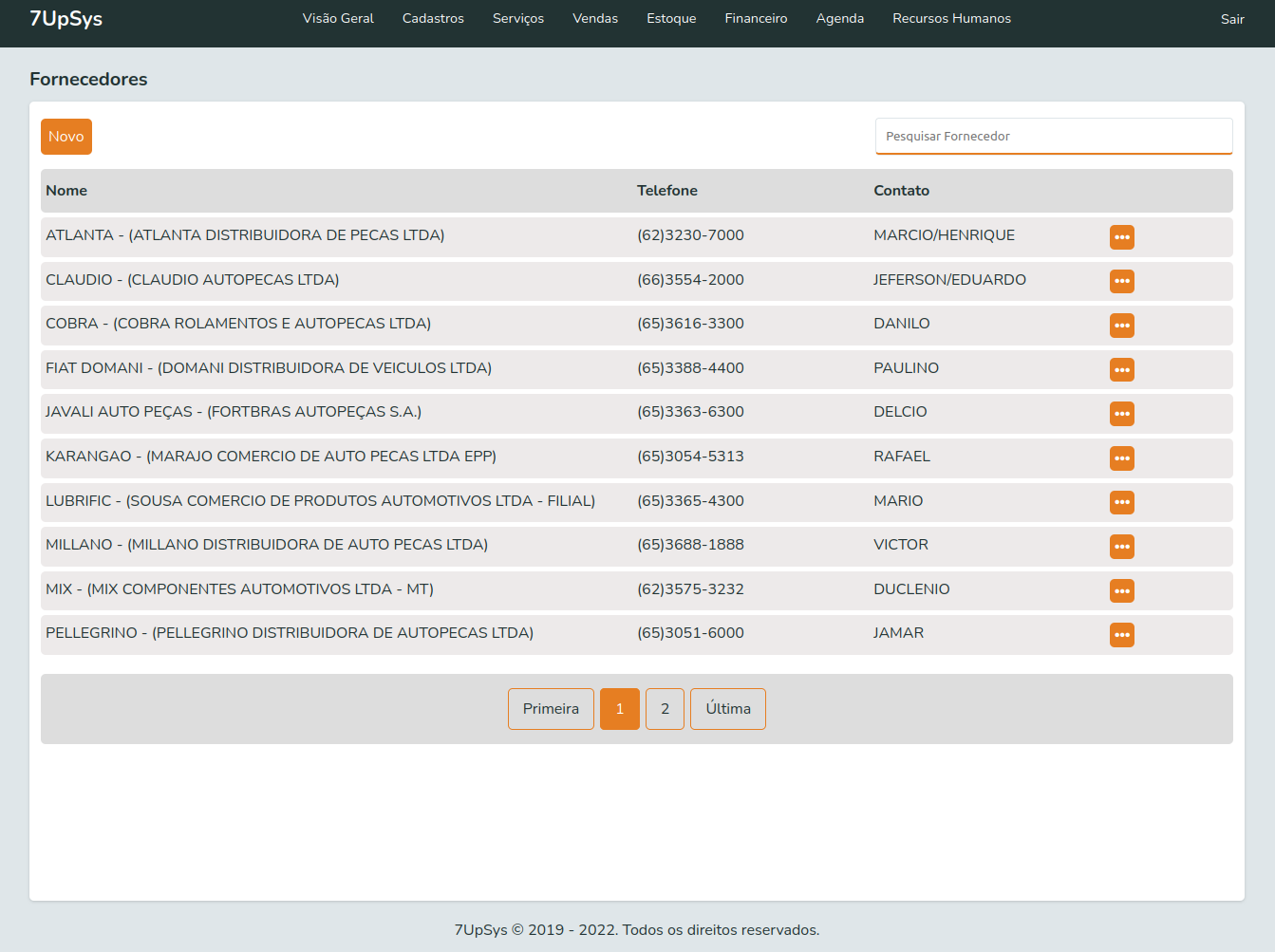Select the ATLANTA DISTRIBUIDORA DE PECAS name

(245, 235)
